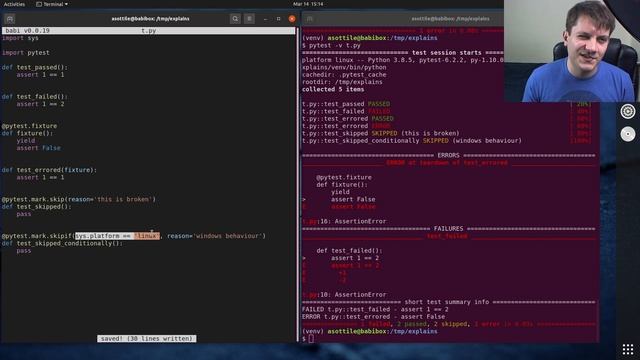
Task: Open disc icon in the dock
Action: coord(628,134)
